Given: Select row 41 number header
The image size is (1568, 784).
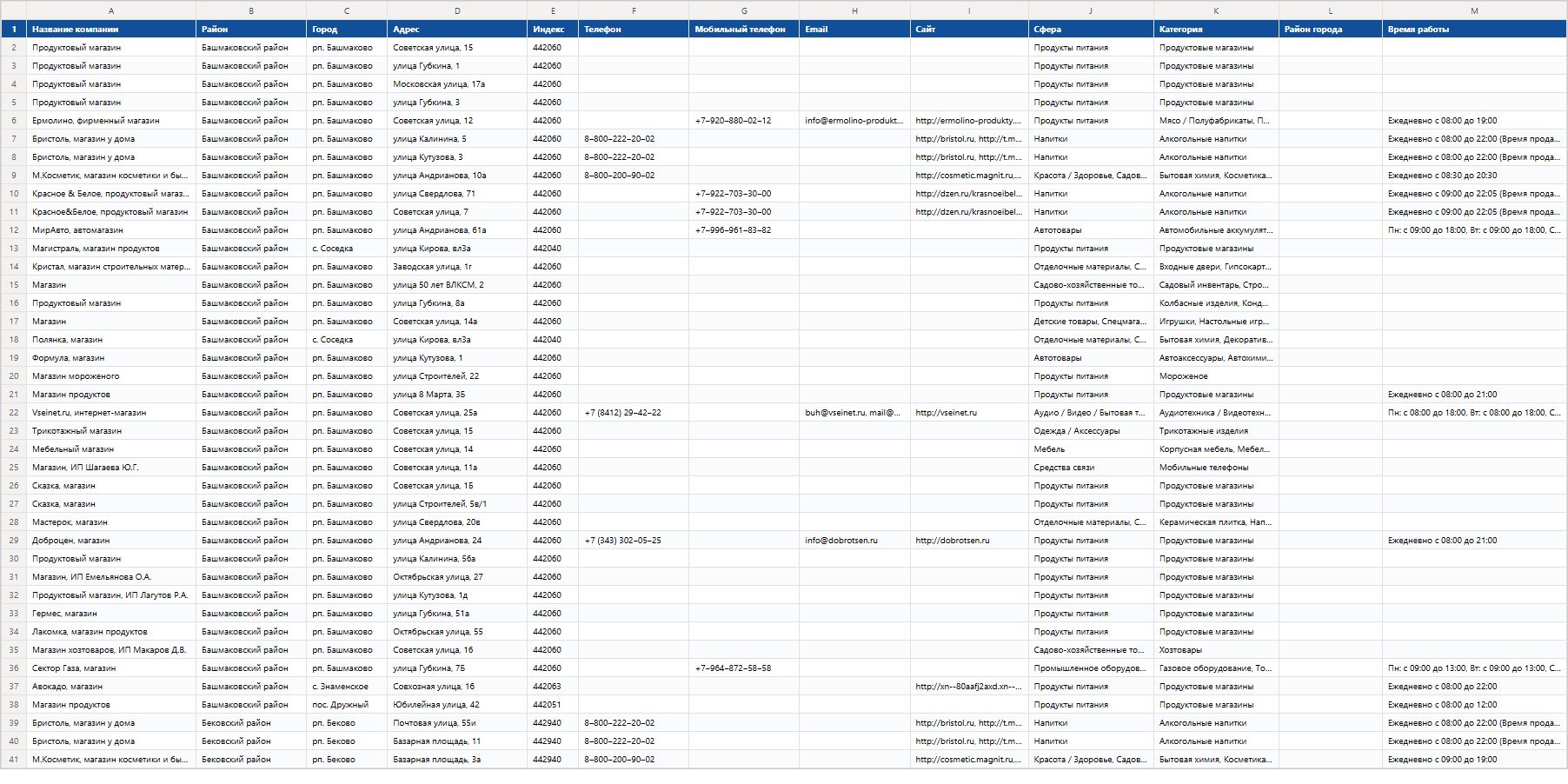Looking at the screenshot, I should pyautogui.click(x=14, y=760).
